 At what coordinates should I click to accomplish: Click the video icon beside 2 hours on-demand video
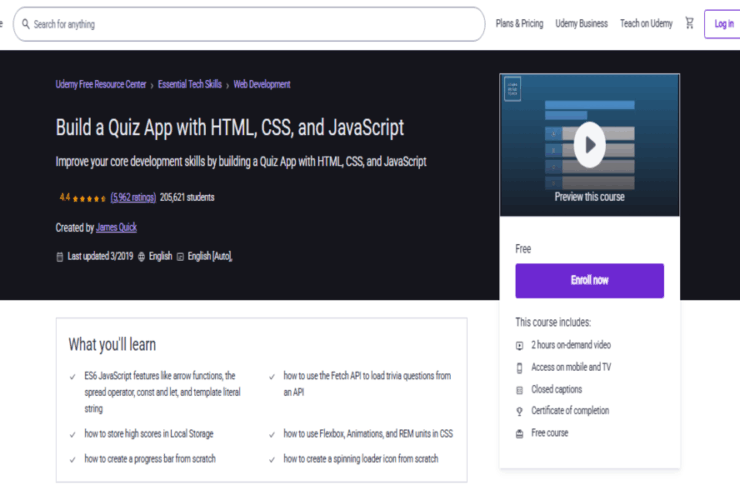click(520, 346)
